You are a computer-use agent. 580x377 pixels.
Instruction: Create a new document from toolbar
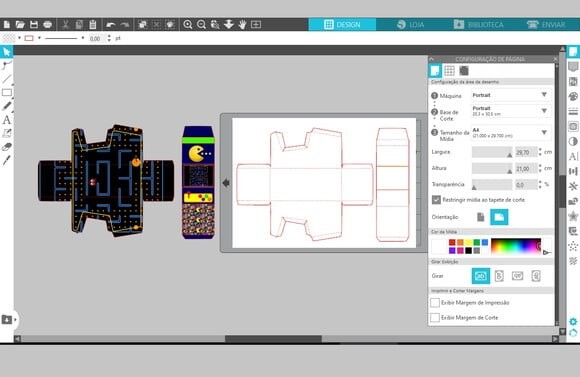(x=7, y=25)
